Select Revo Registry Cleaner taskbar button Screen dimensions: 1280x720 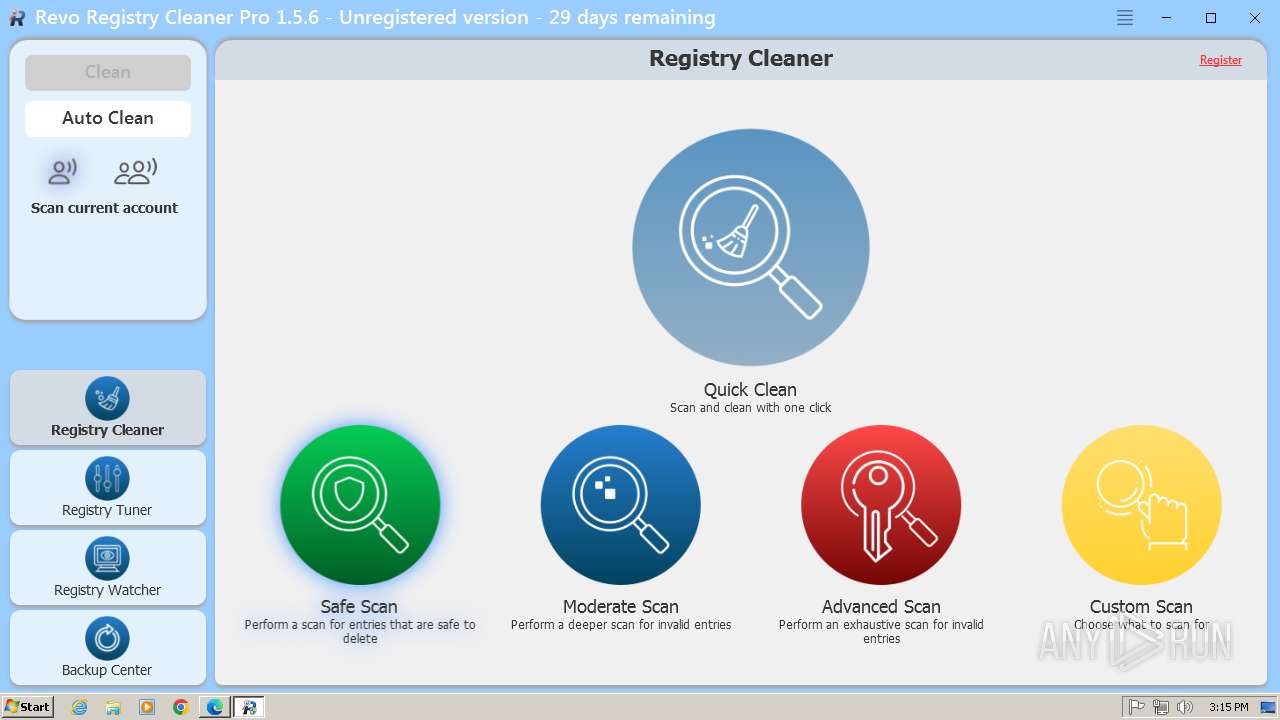point(249,707)
